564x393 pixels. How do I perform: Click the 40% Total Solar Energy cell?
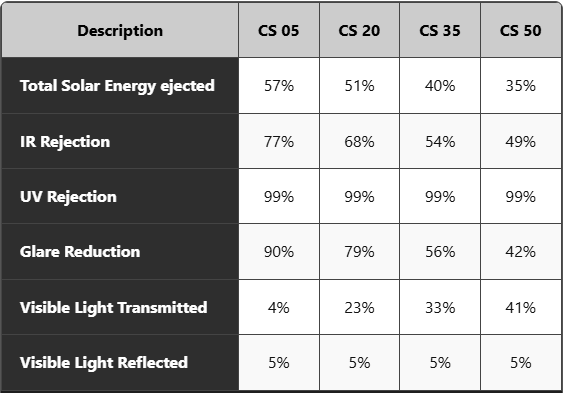click(440, 86)
